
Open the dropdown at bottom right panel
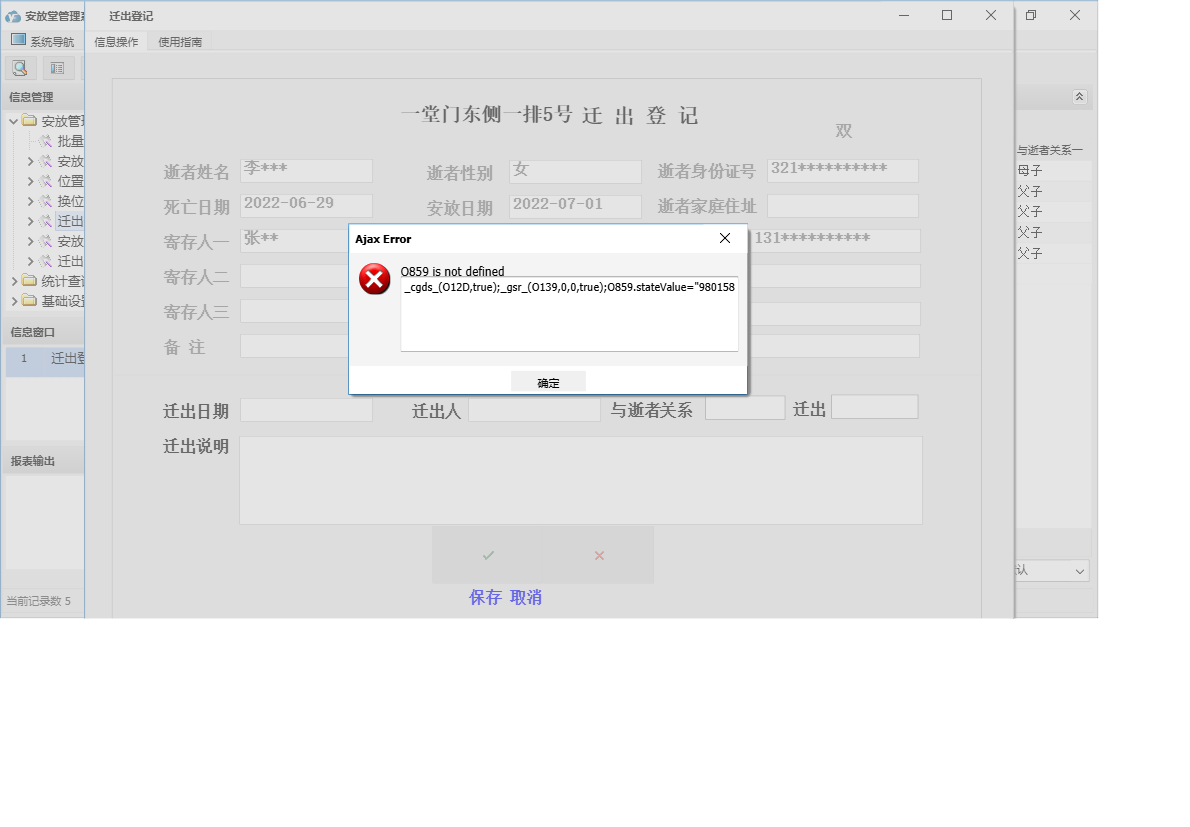tap(1082, 570)
